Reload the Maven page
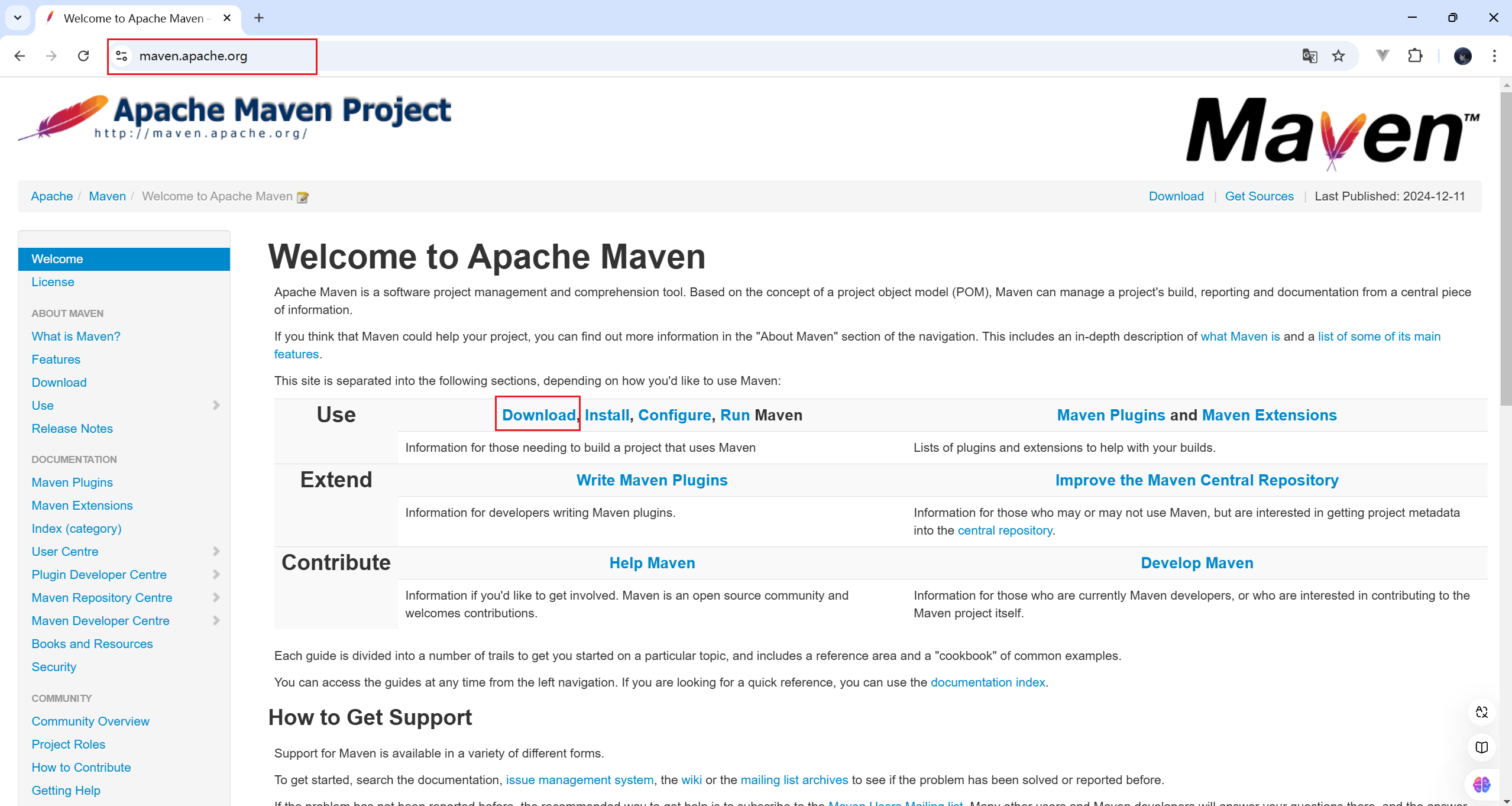Screen dimensions: 1512x806 point(83,56)
